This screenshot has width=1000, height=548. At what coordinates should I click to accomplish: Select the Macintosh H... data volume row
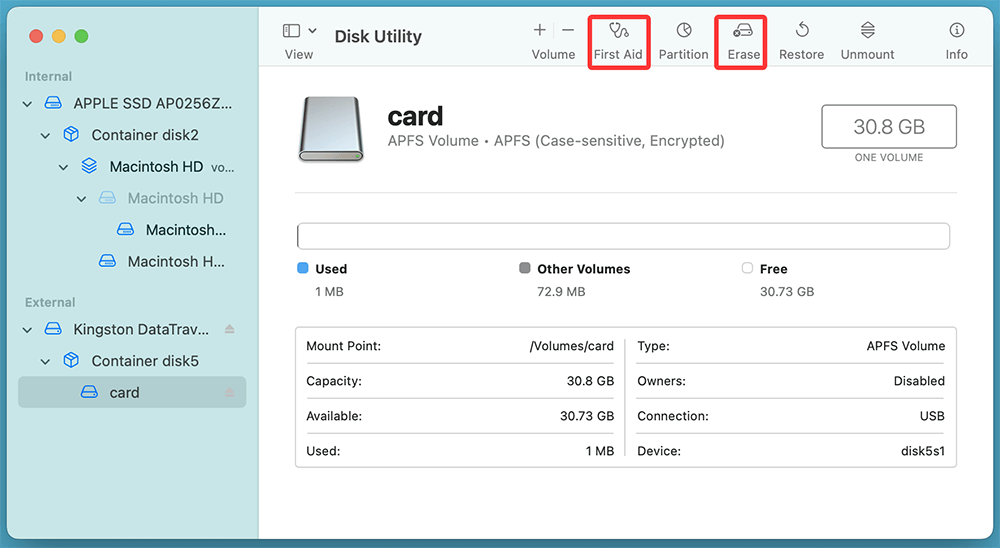133,261
